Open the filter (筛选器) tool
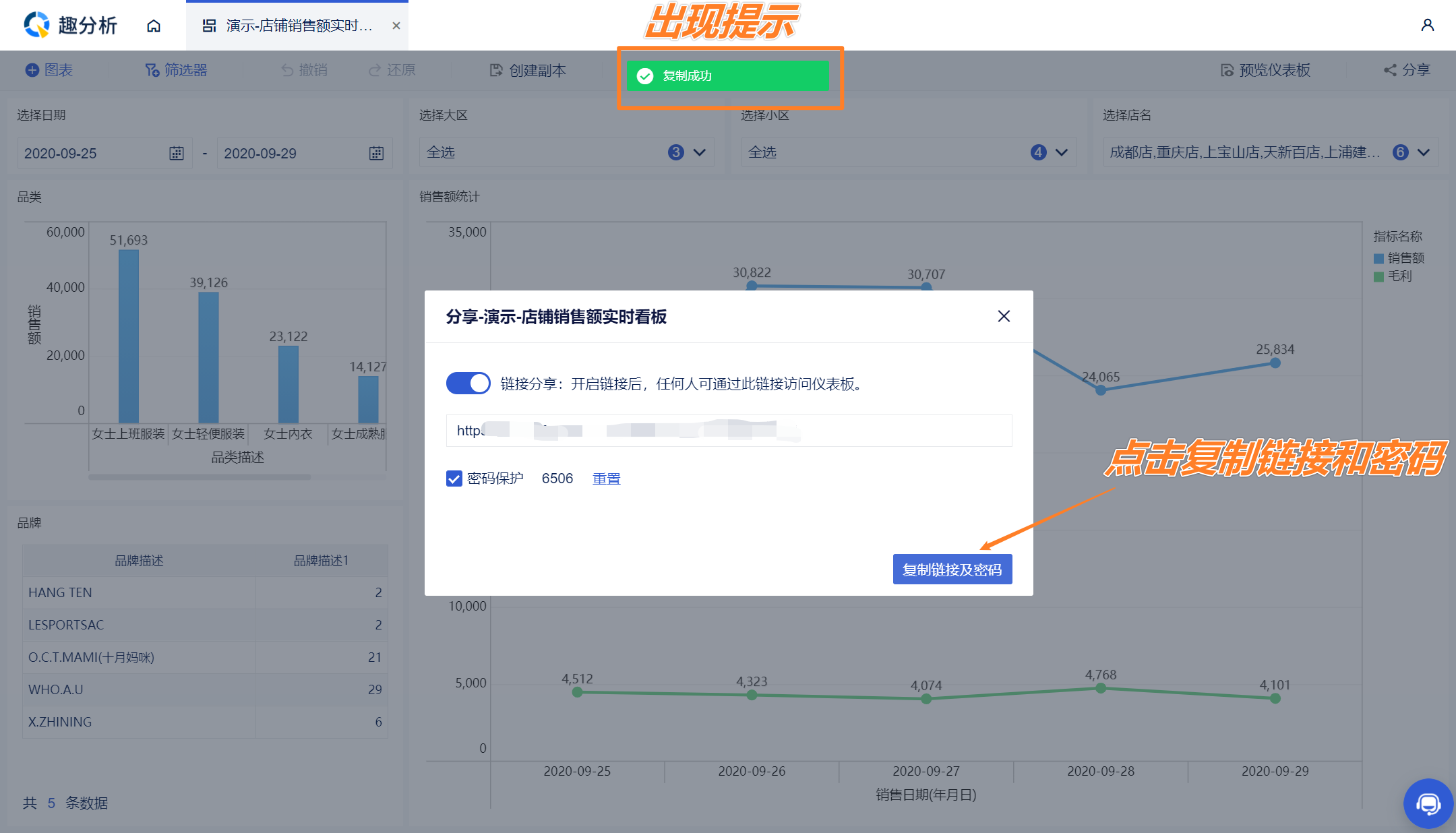The height and width of the screenshot is (833, 1456). pos(177,70)
